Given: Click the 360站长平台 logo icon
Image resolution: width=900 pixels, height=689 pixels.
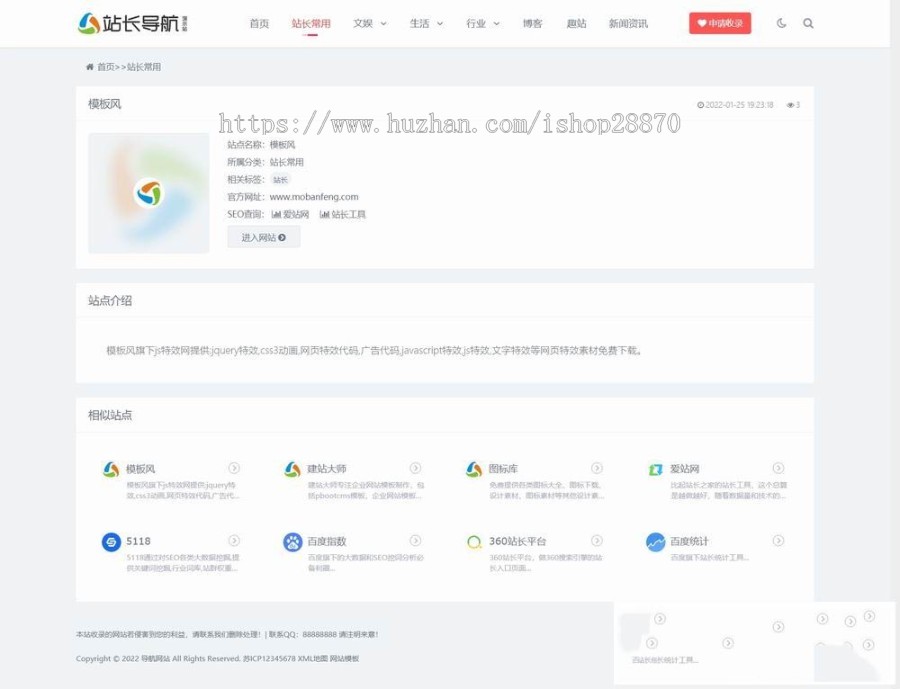Looking at the screenshot, I should click(x=474, y=541).
